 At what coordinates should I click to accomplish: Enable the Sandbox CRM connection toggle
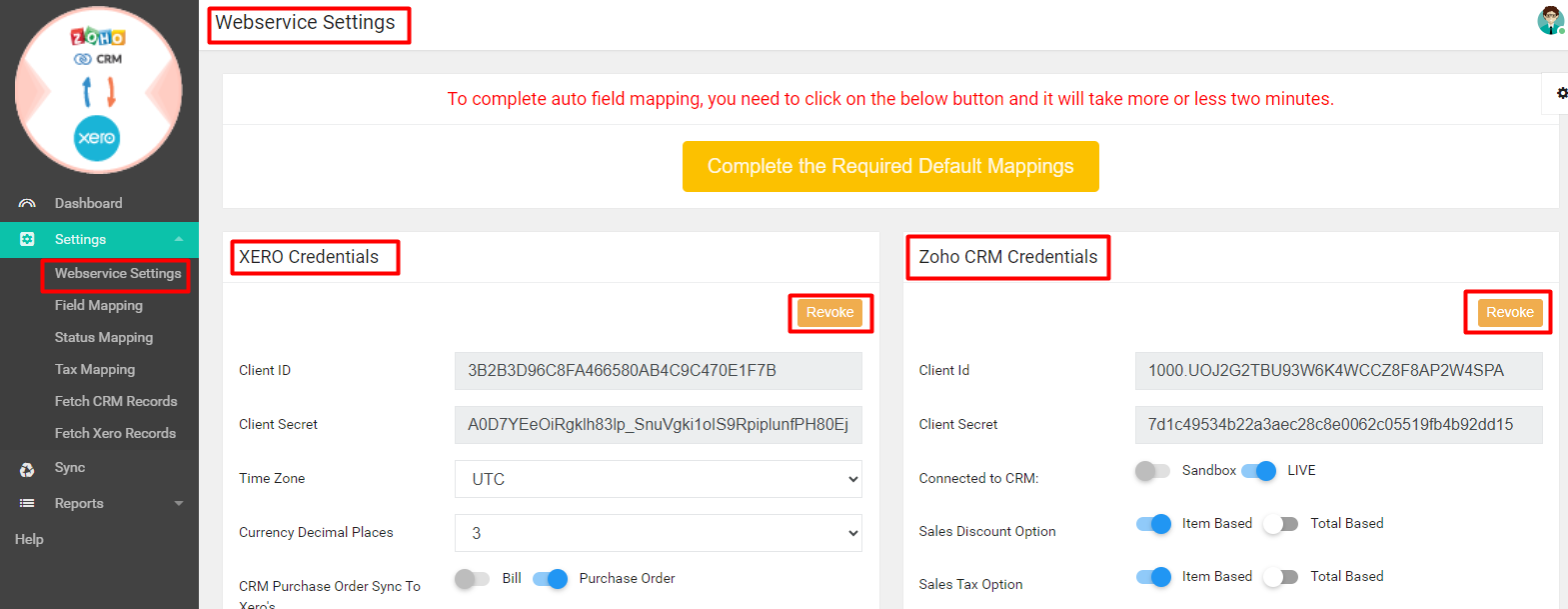pos(1152,470)
